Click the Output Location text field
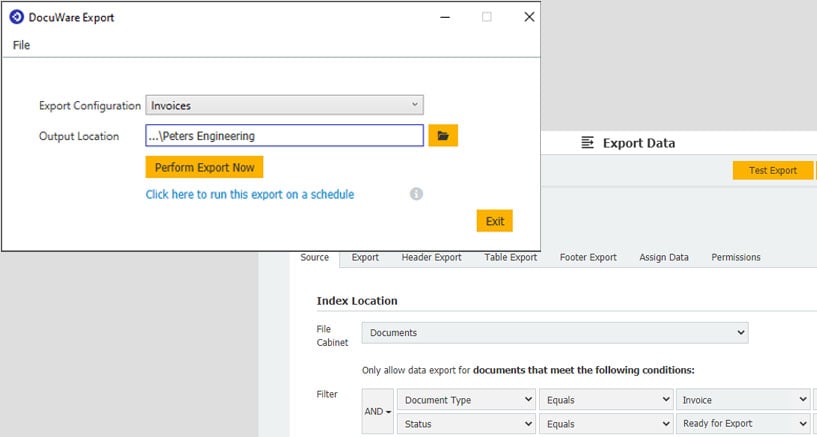The width and height of the screenshot is (817, 437). pos(284,136)
